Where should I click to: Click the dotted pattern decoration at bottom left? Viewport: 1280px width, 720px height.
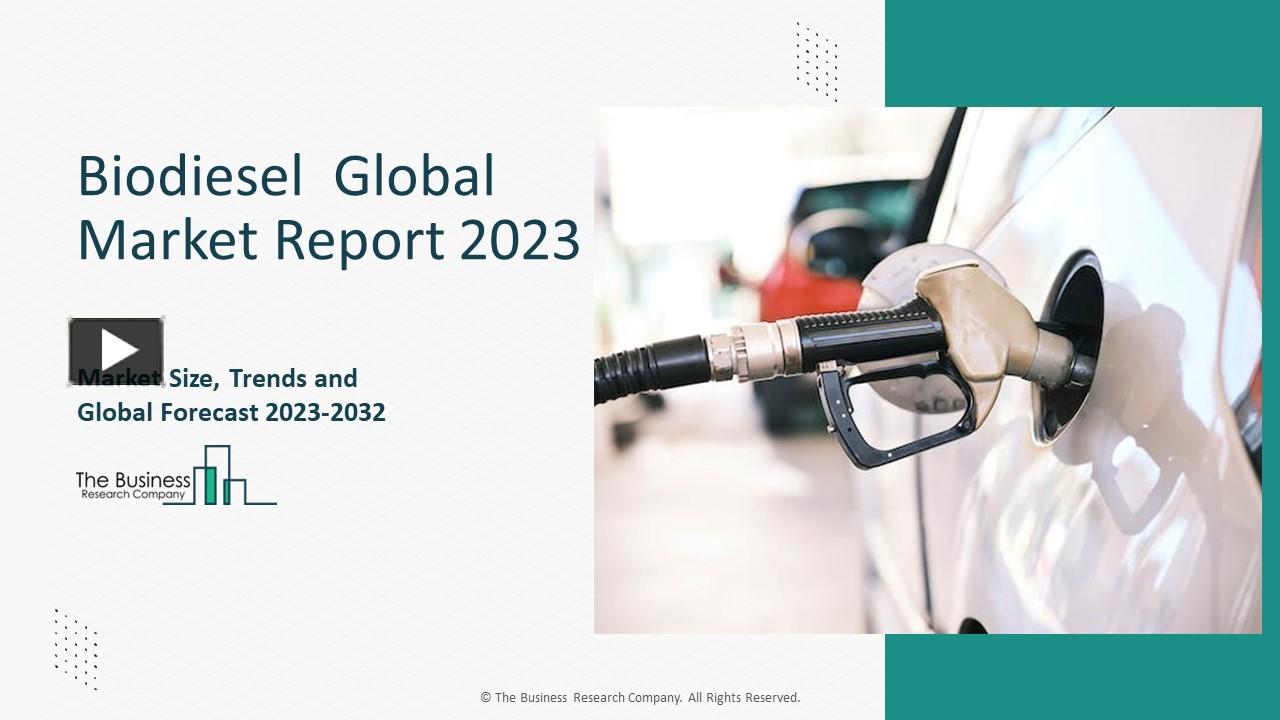pos(76,648)
